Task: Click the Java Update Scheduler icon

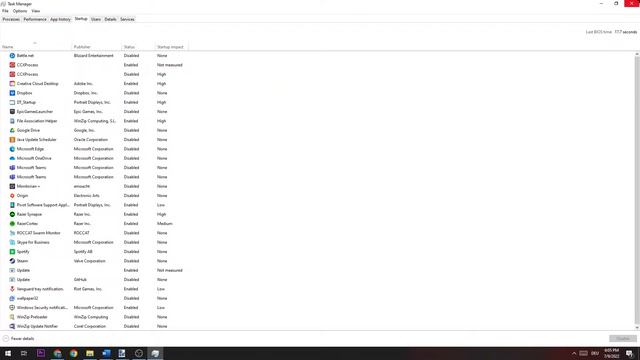Action: (x=12, y=140)
